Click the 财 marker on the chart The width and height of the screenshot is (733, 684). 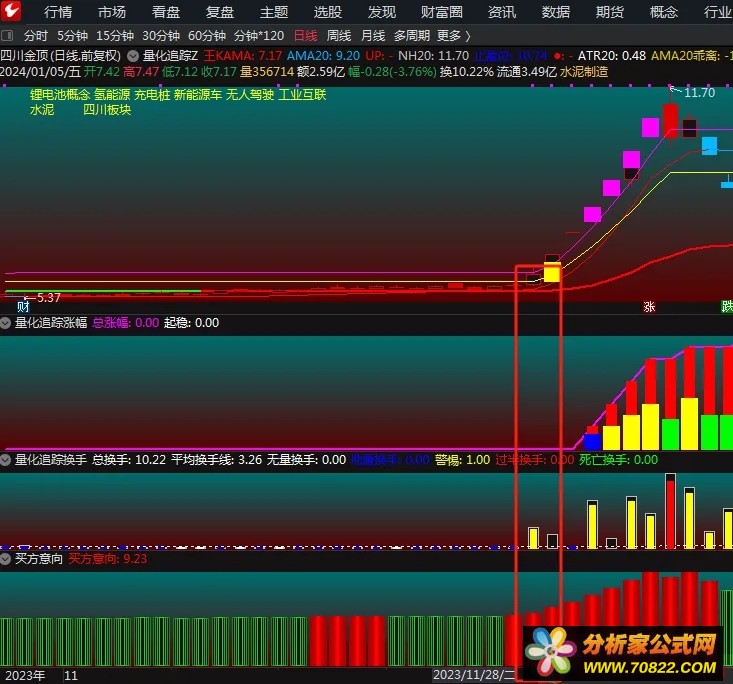click(23, 307)
